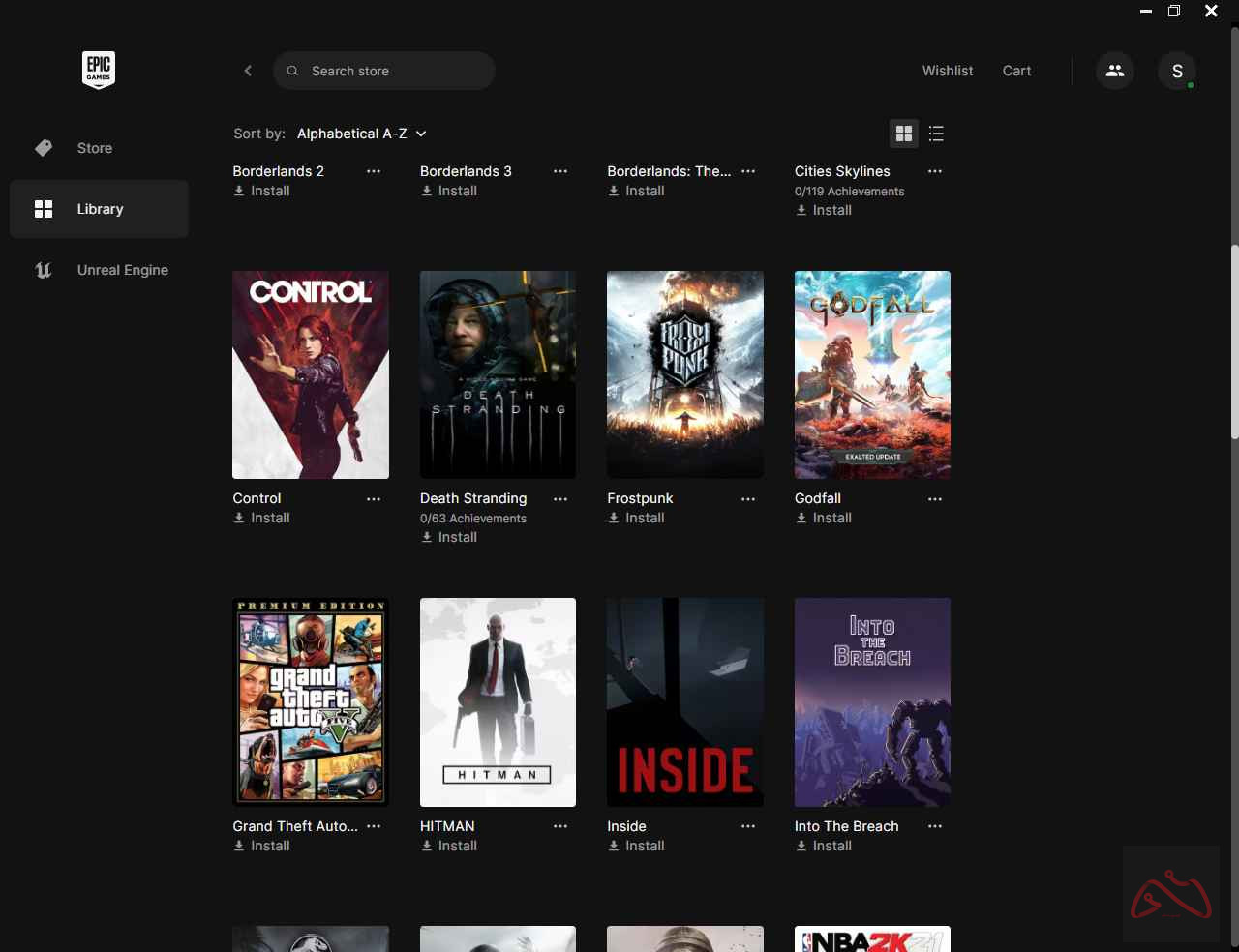1239x952 pixels.
Task: Open the profile avatar marked S
Action: point(1177,70)
